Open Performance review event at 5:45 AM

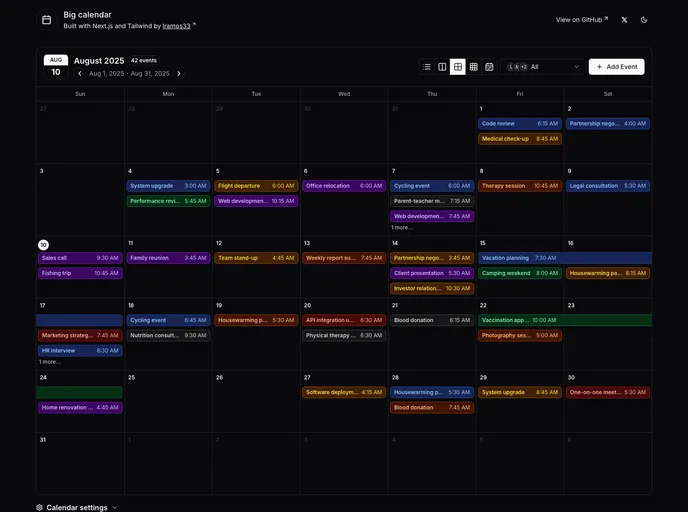tap(168, 201)
